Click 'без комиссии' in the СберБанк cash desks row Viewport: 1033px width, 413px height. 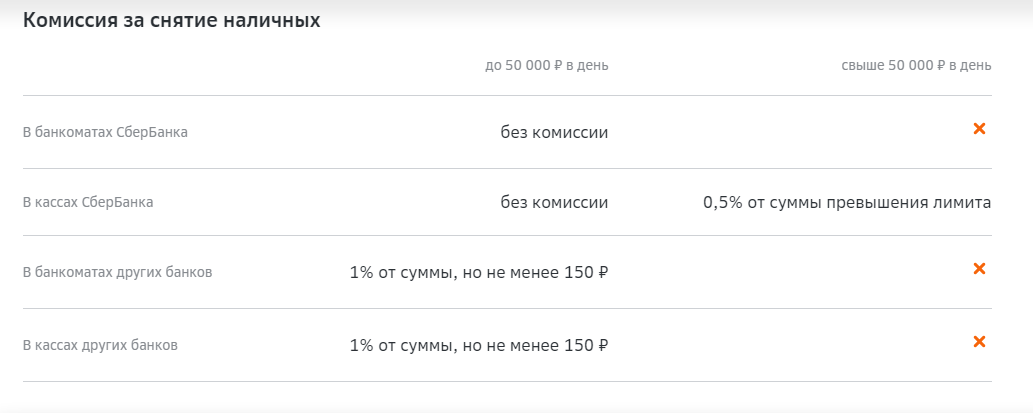click(x=554, y=202)
